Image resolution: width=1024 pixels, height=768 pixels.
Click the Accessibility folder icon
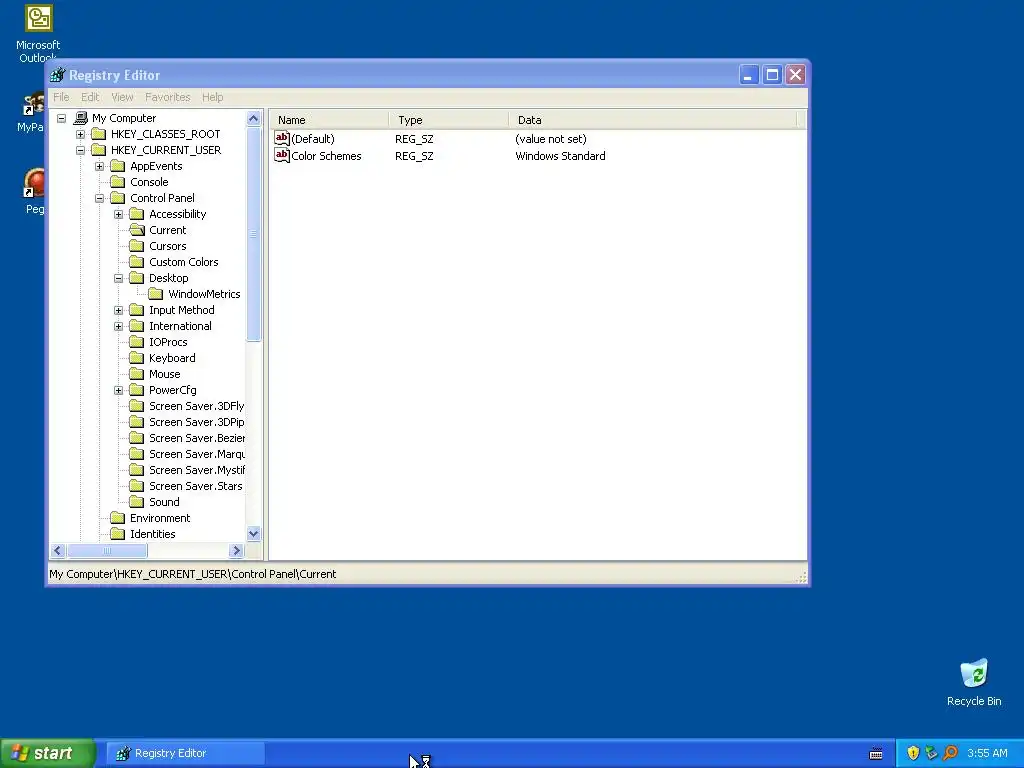pyautogui.click(x=136, y=214)
